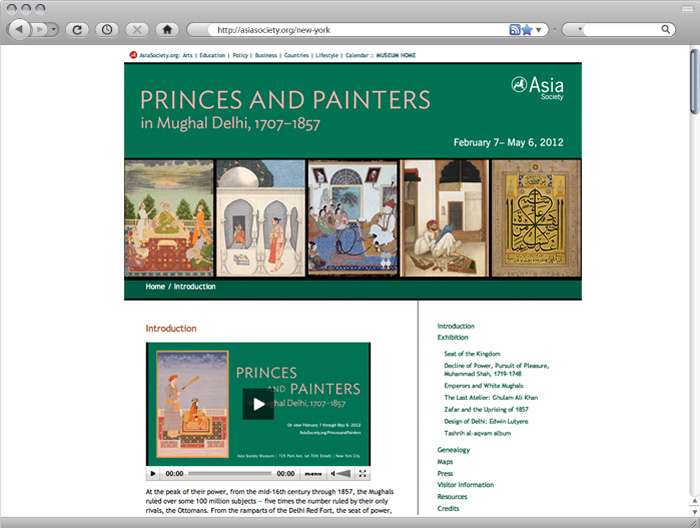Click the Asia Society logo in banner
The width and height of the screenshot is (700, 528).
pos(538,88)
